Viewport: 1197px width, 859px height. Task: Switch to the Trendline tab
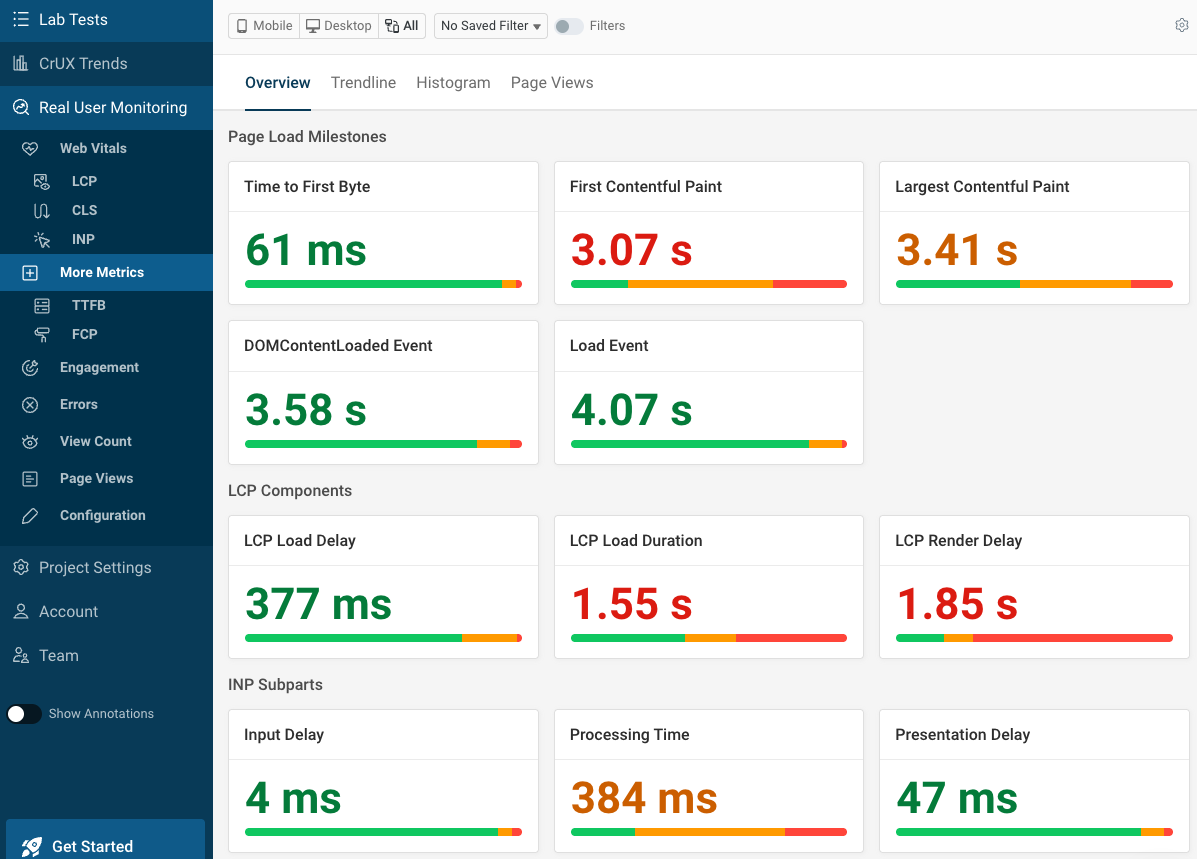pyautogui.click(x=363, y=83)
